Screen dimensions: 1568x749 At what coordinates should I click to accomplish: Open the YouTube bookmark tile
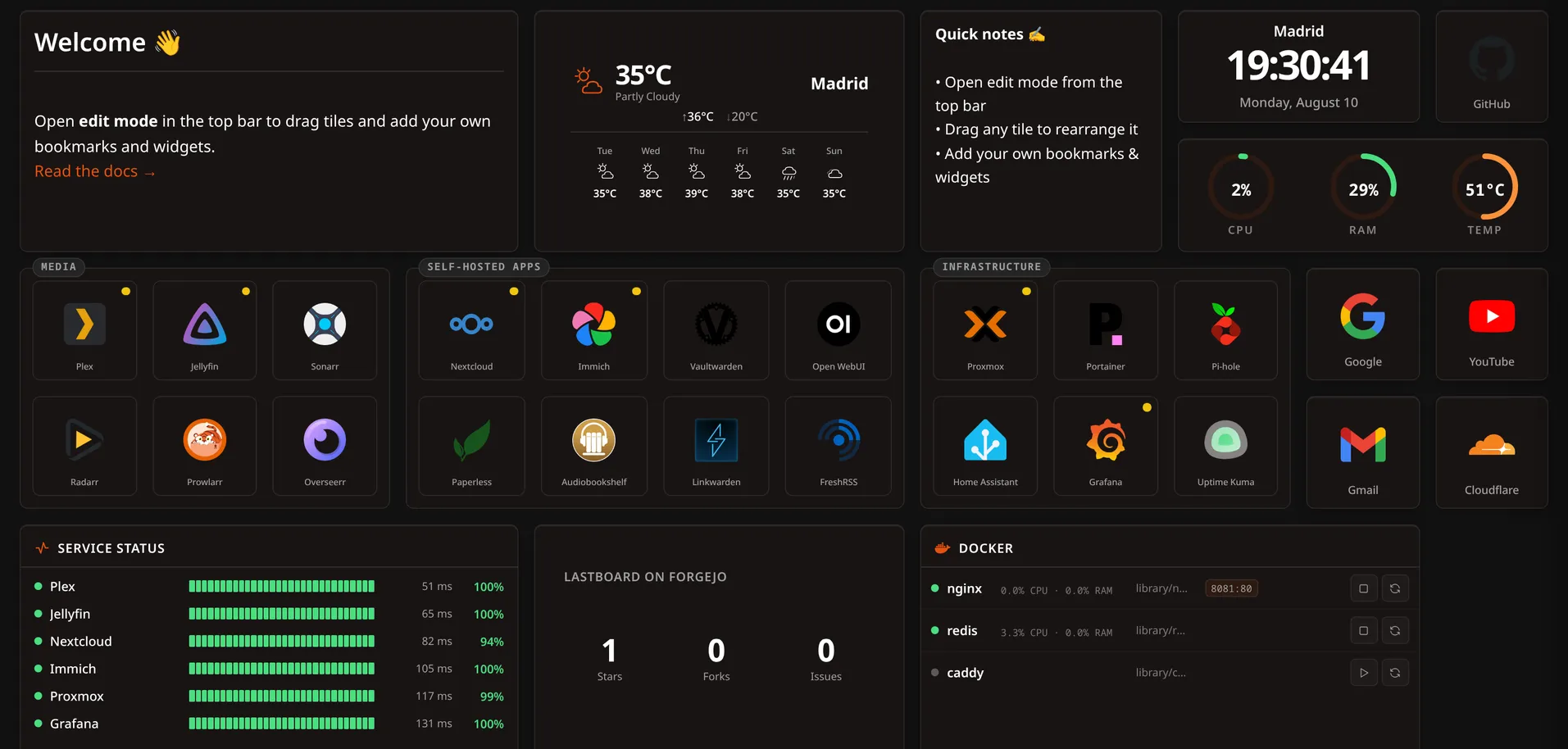pos(1492,325)
